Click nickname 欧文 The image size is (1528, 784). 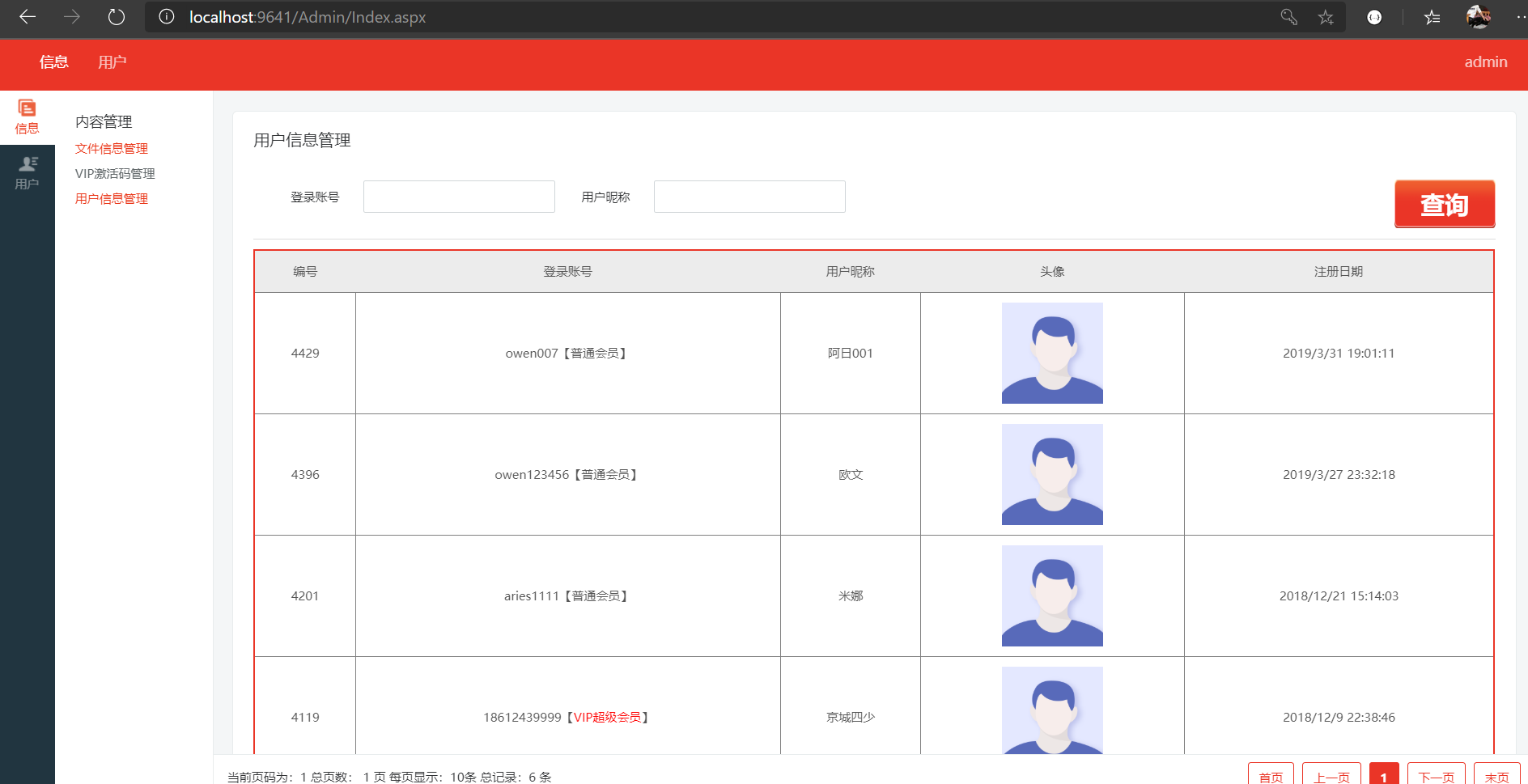coord(850,475)
